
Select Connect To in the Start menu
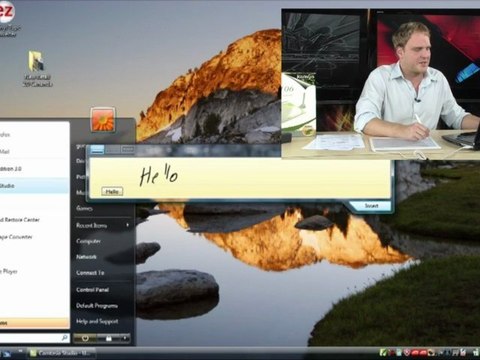90,273
